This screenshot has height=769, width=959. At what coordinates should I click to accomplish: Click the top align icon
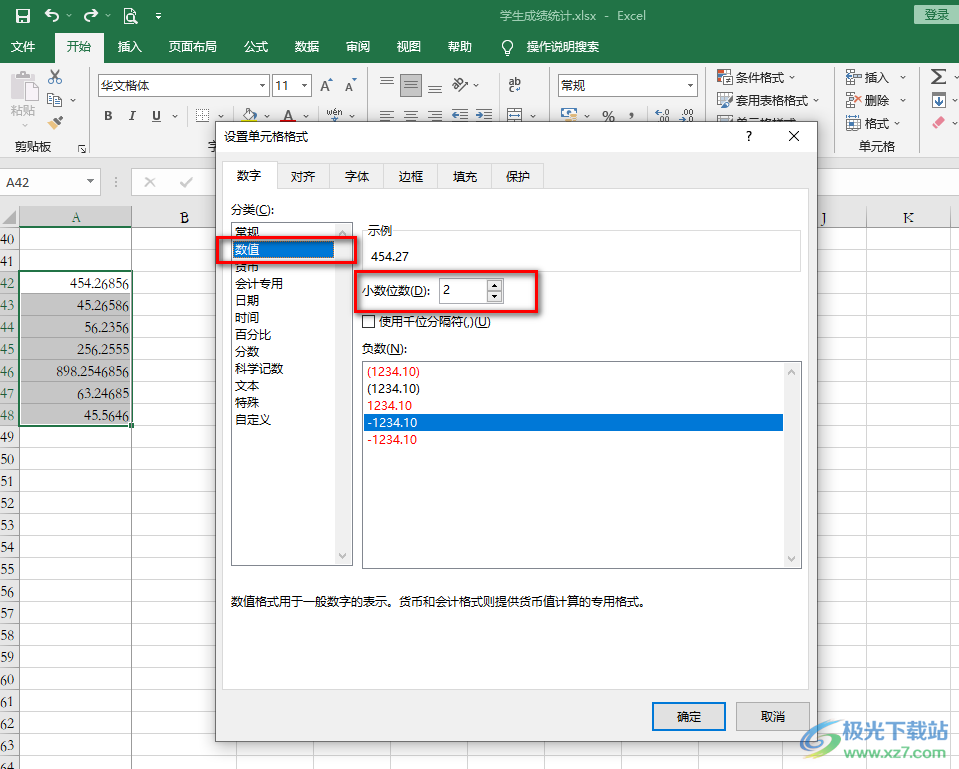tap(387, 81)
